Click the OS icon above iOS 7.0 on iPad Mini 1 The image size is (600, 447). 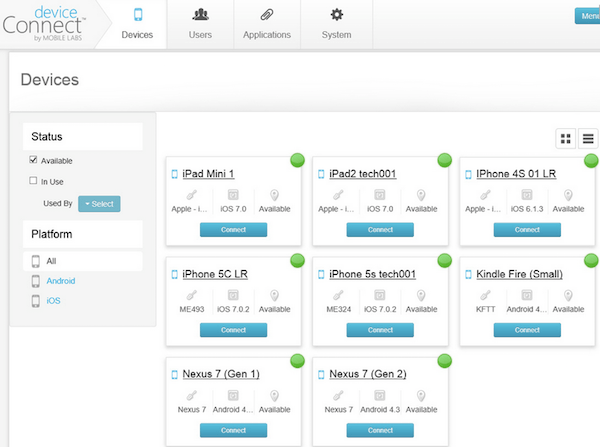click(233, 195)
